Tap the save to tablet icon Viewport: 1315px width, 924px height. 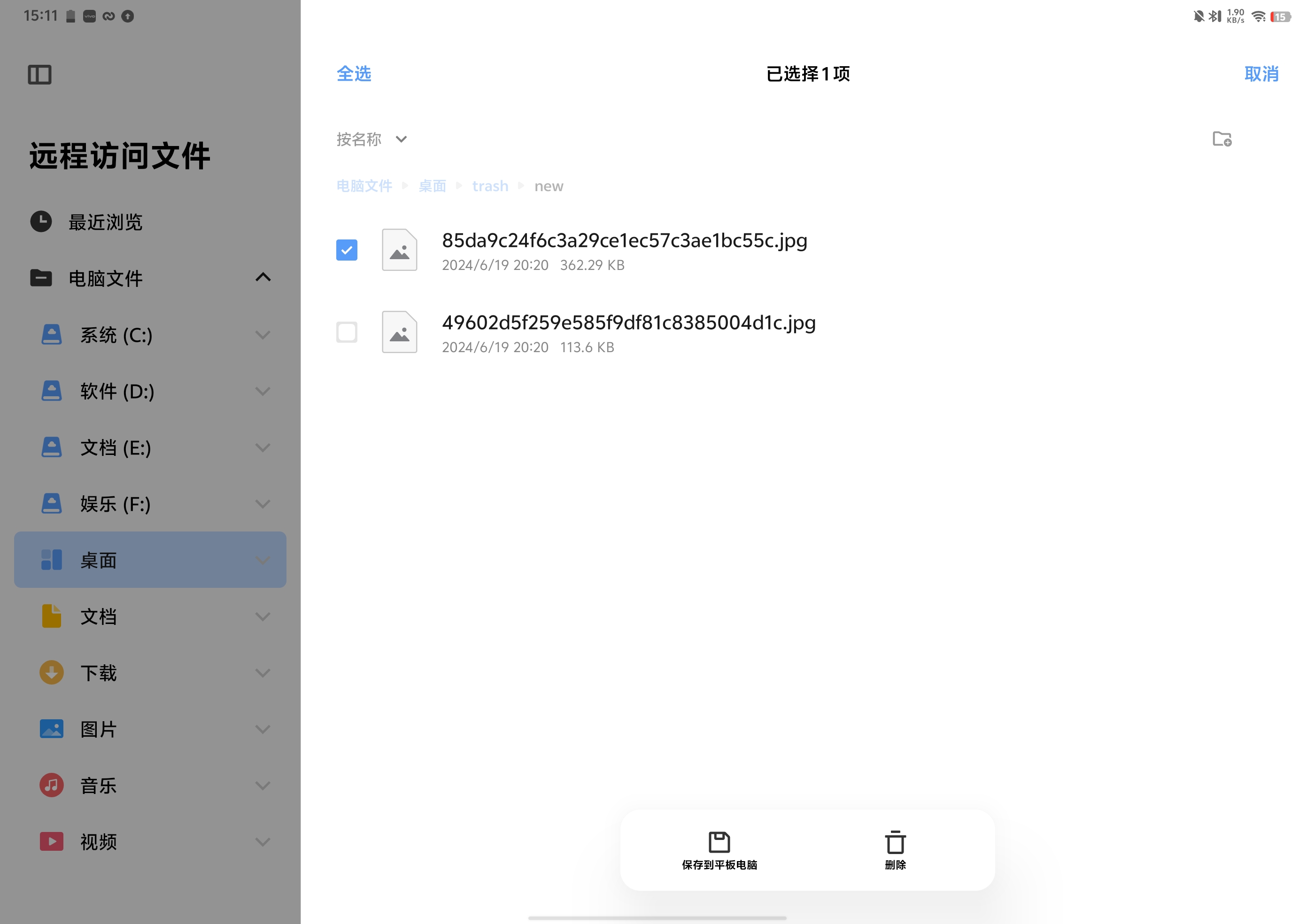click(x=719, y=842)
